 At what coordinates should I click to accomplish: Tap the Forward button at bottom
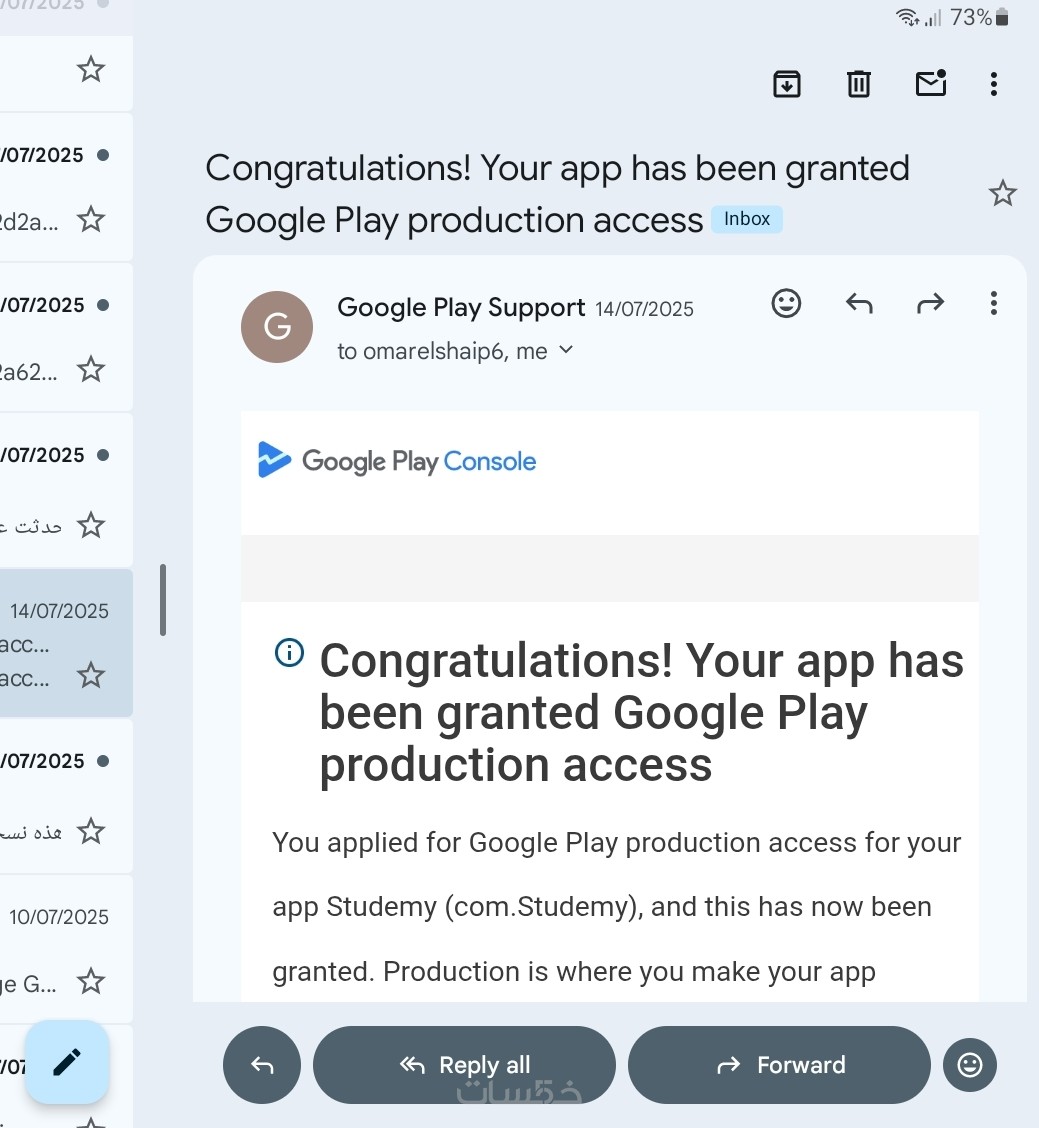pos(779,1065)
